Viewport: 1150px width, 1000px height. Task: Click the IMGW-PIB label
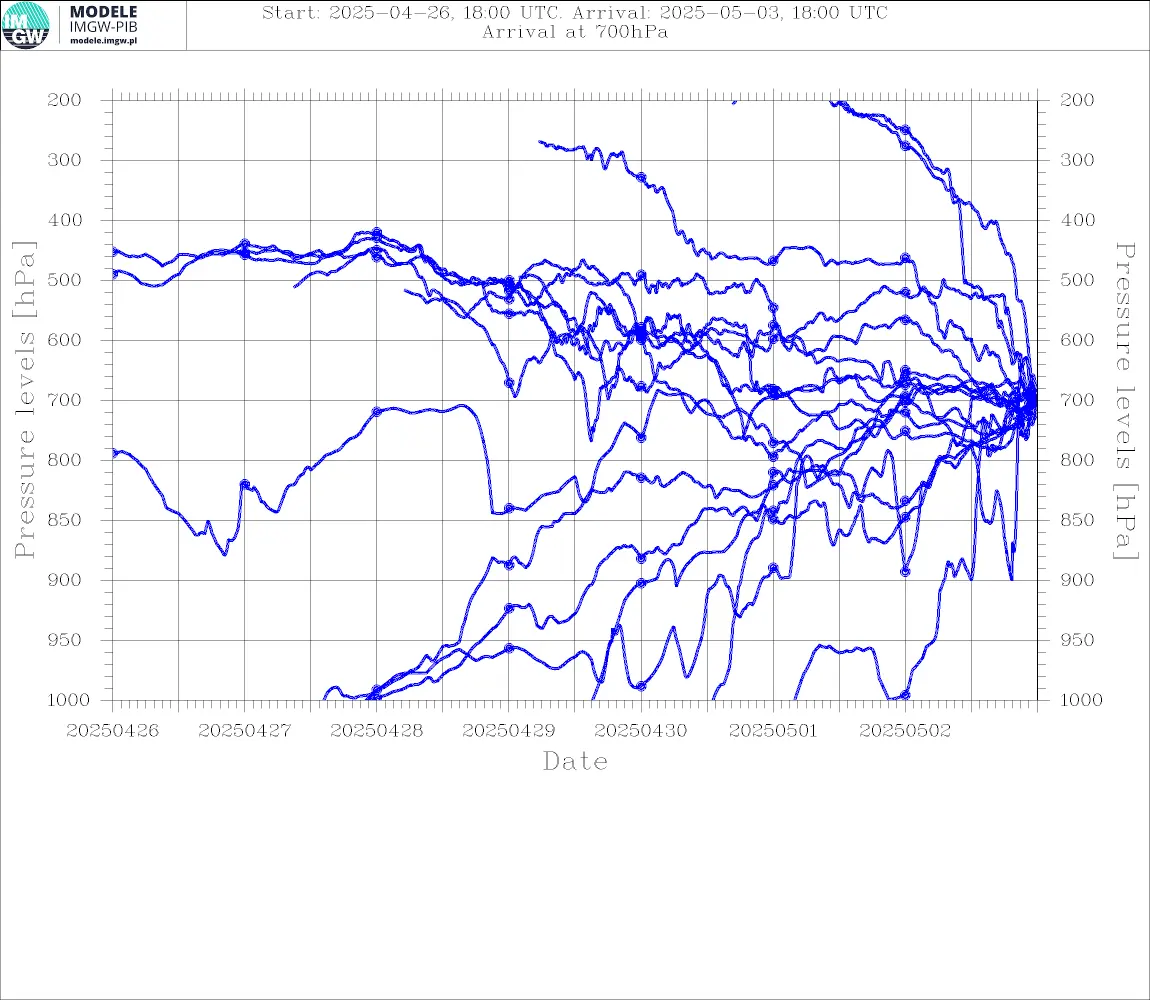click(103, 27)
